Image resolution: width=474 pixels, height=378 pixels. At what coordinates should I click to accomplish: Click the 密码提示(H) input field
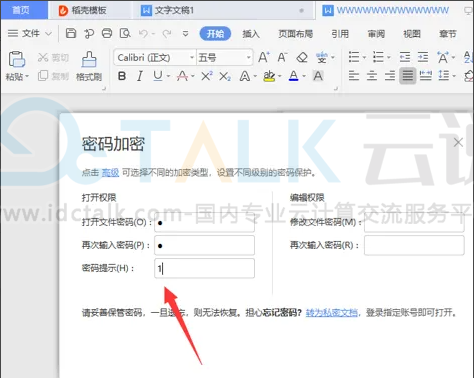click(204, 268)
